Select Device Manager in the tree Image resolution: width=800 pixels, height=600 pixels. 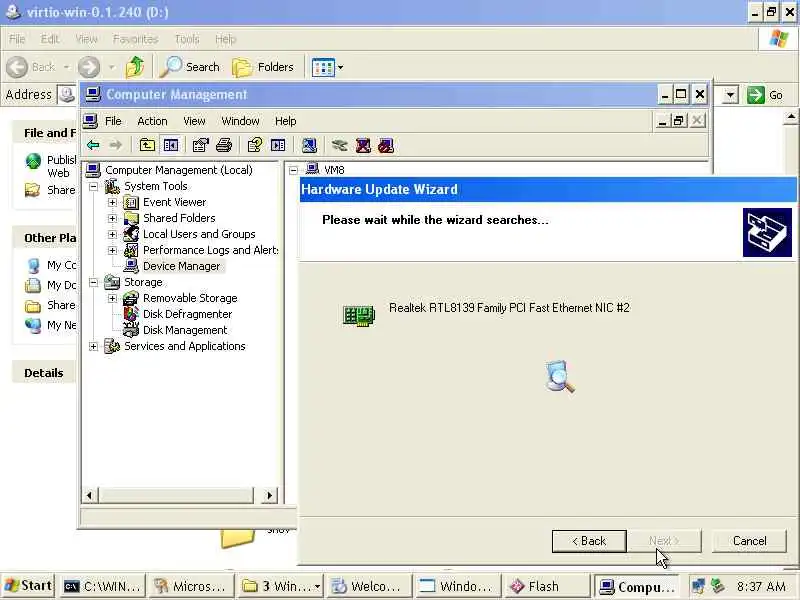(181, 266)
